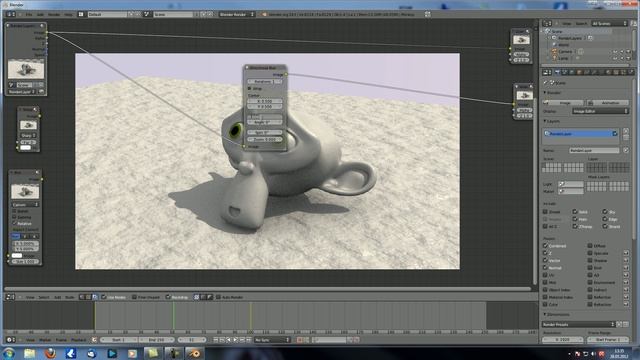640x360 pixels.
Task: Toggle Relative checkbox in Blur node
Action: (15, 223)
